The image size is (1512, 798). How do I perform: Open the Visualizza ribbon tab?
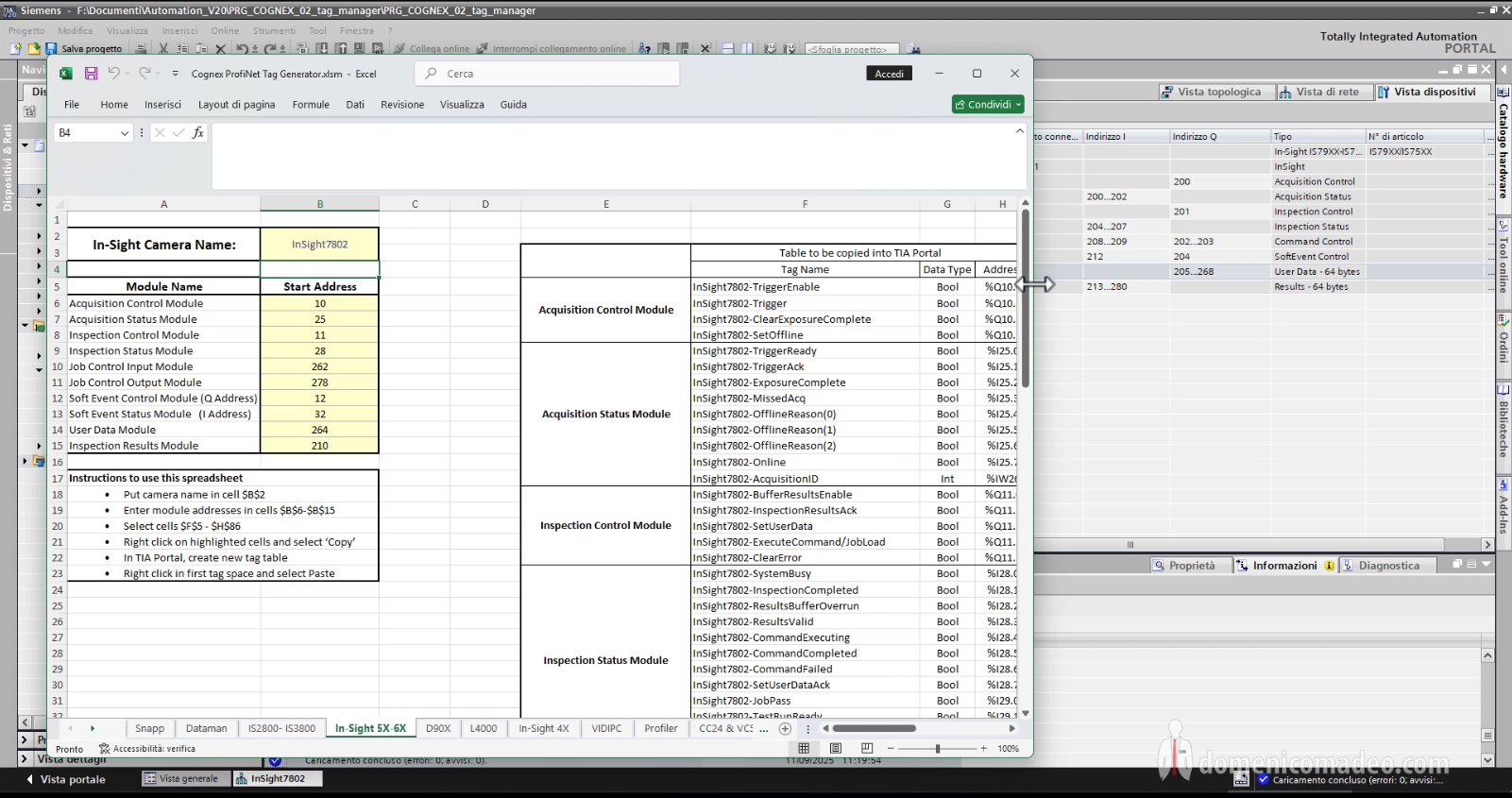[462, 105]
